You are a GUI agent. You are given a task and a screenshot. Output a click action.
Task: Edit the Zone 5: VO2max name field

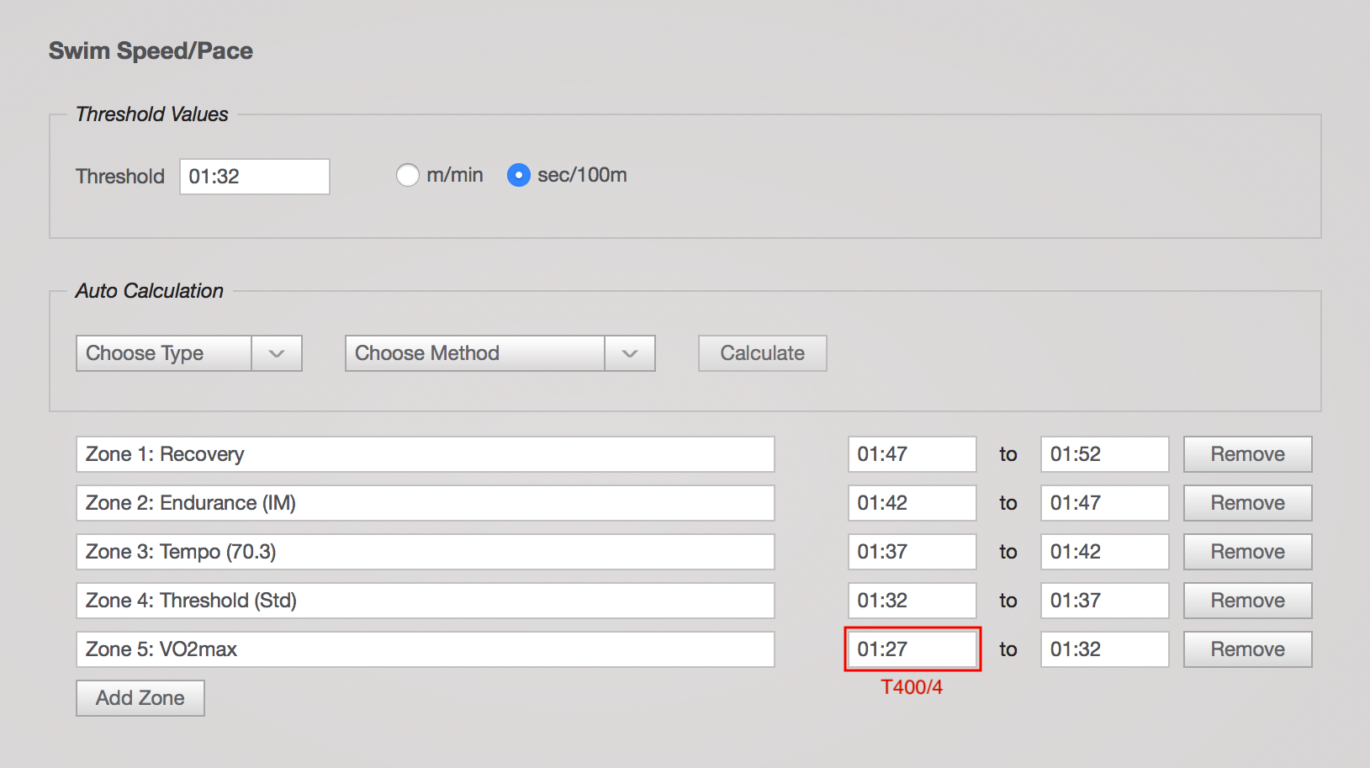click(x=425, y=650)
